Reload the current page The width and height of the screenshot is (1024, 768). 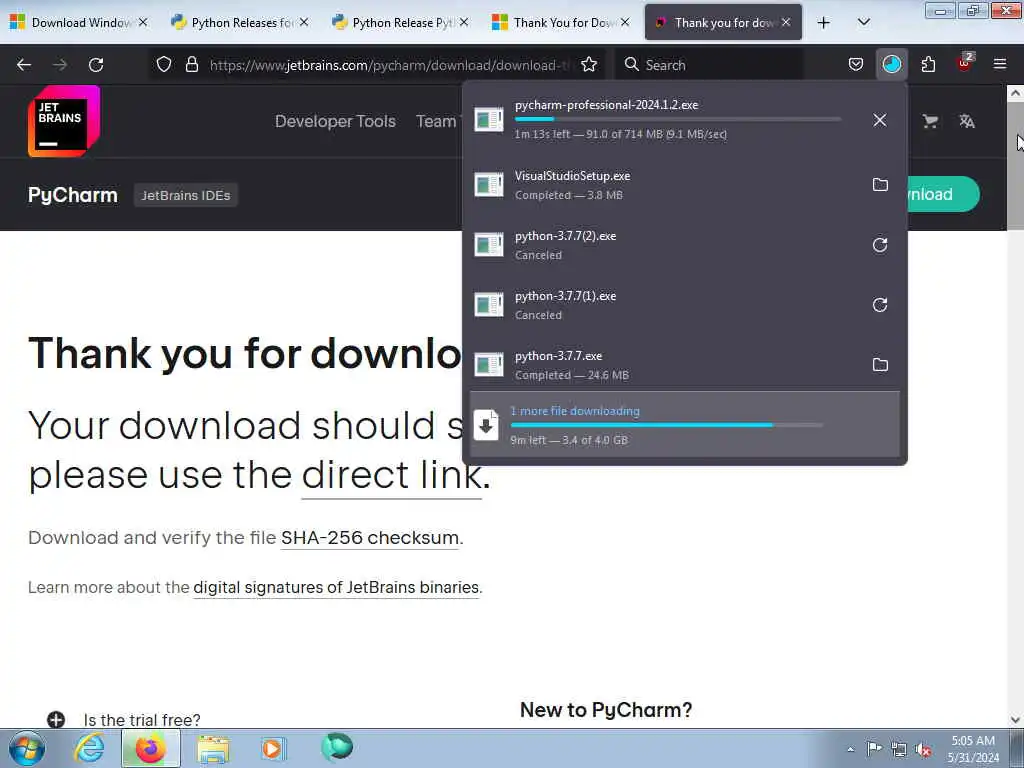pos(96,65)
